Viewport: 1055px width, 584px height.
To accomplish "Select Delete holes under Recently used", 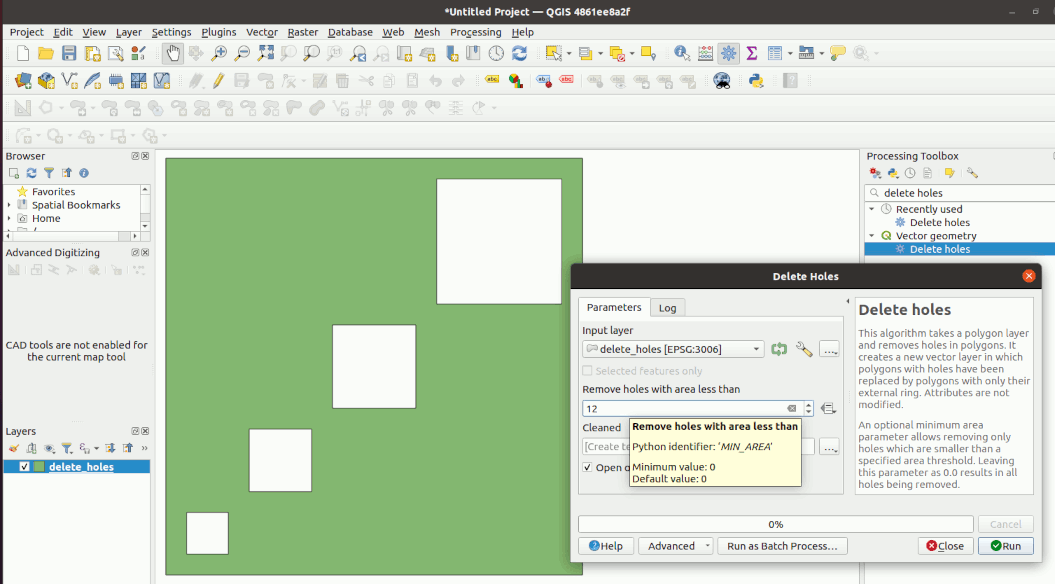I will (939, 222).
